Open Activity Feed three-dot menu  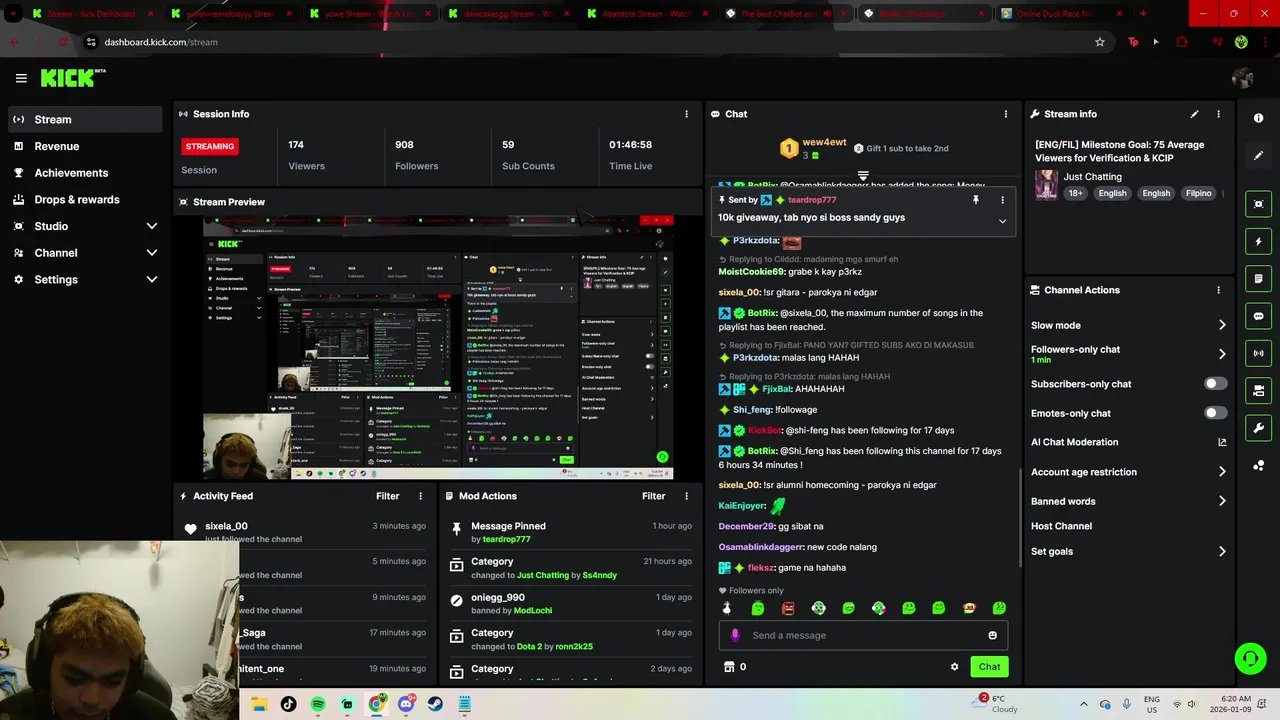click(420, 496)
